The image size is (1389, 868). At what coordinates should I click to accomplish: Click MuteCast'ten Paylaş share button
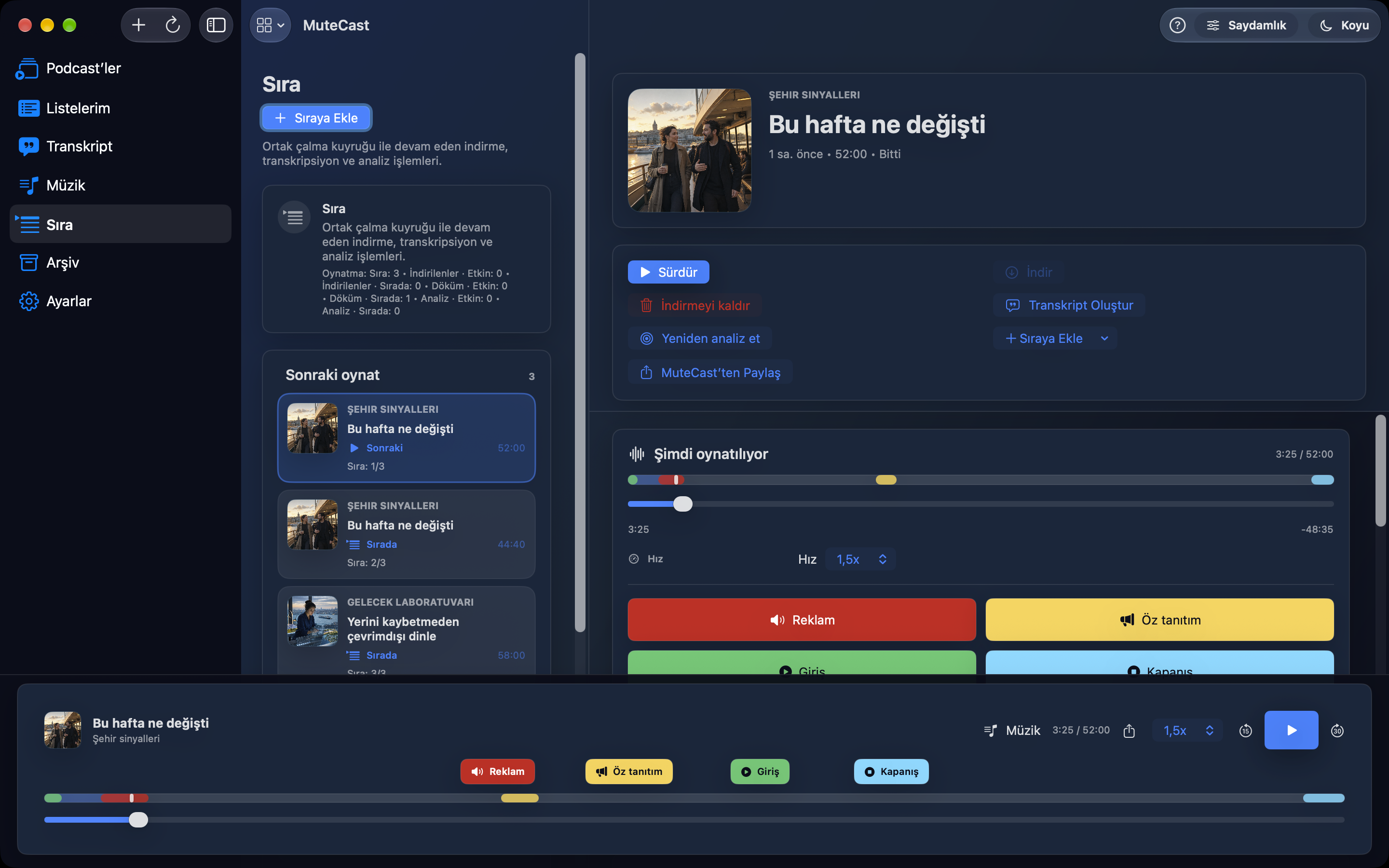click(710, 373)
